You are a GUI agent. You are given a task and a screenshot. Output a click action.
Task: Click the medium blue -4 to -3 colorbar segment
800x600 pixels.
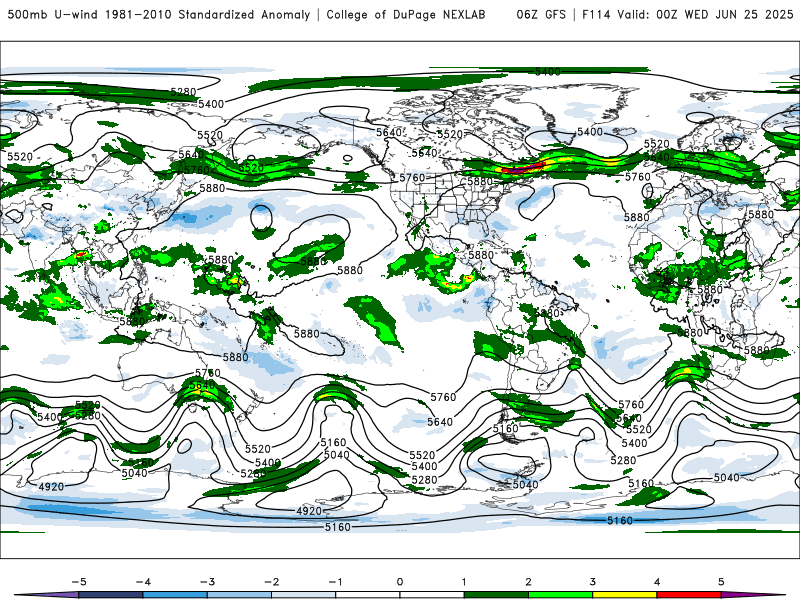[x=175, y=595]
